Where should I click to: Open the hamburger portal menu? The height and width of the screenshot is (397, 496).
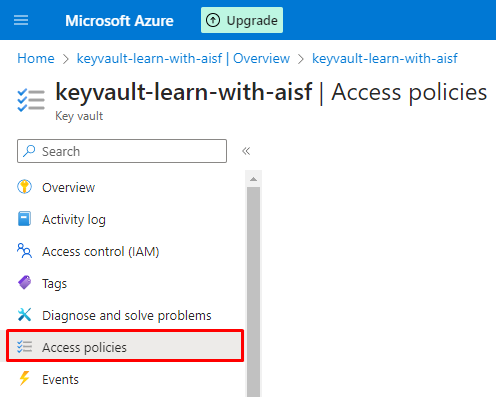[21, 20]
